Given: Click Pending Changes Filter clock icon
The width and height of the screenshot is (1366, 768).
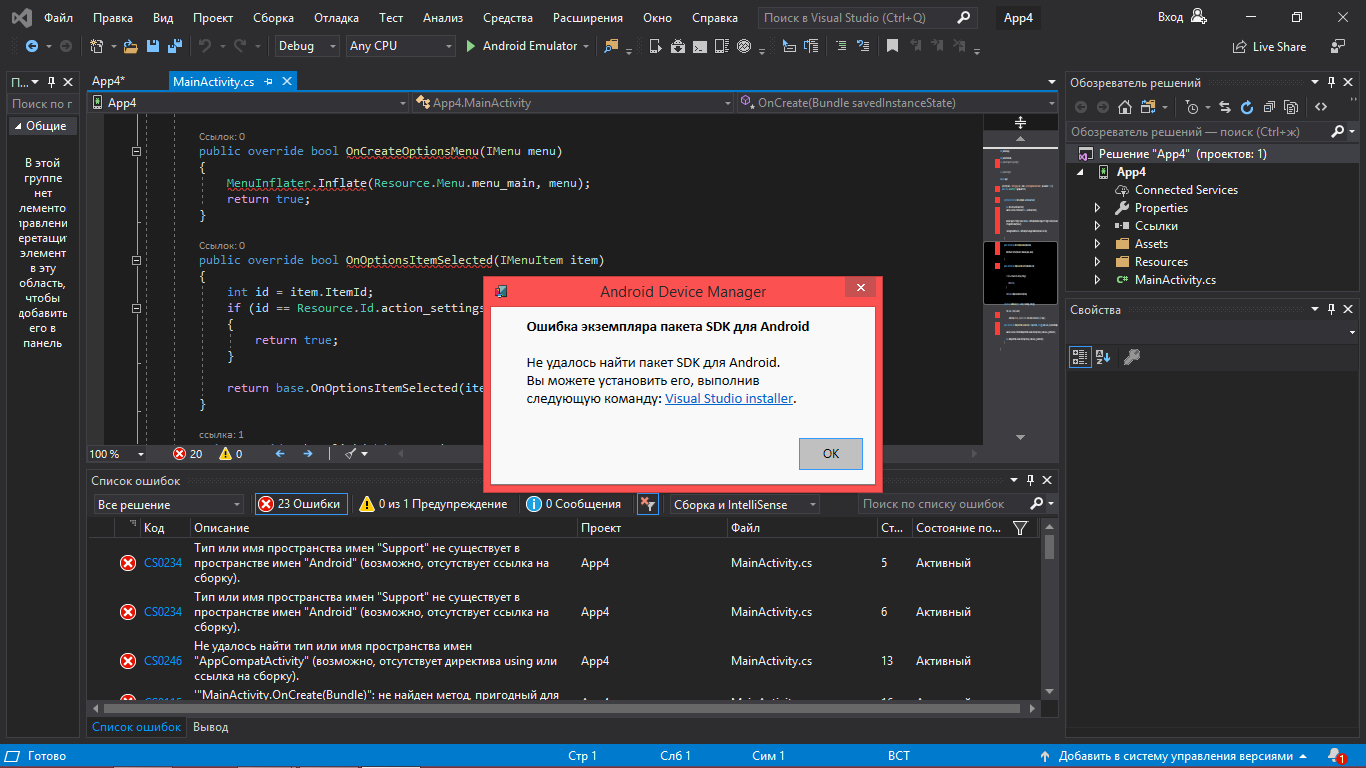Looking at the screenshot, I should pos(1191,107).
